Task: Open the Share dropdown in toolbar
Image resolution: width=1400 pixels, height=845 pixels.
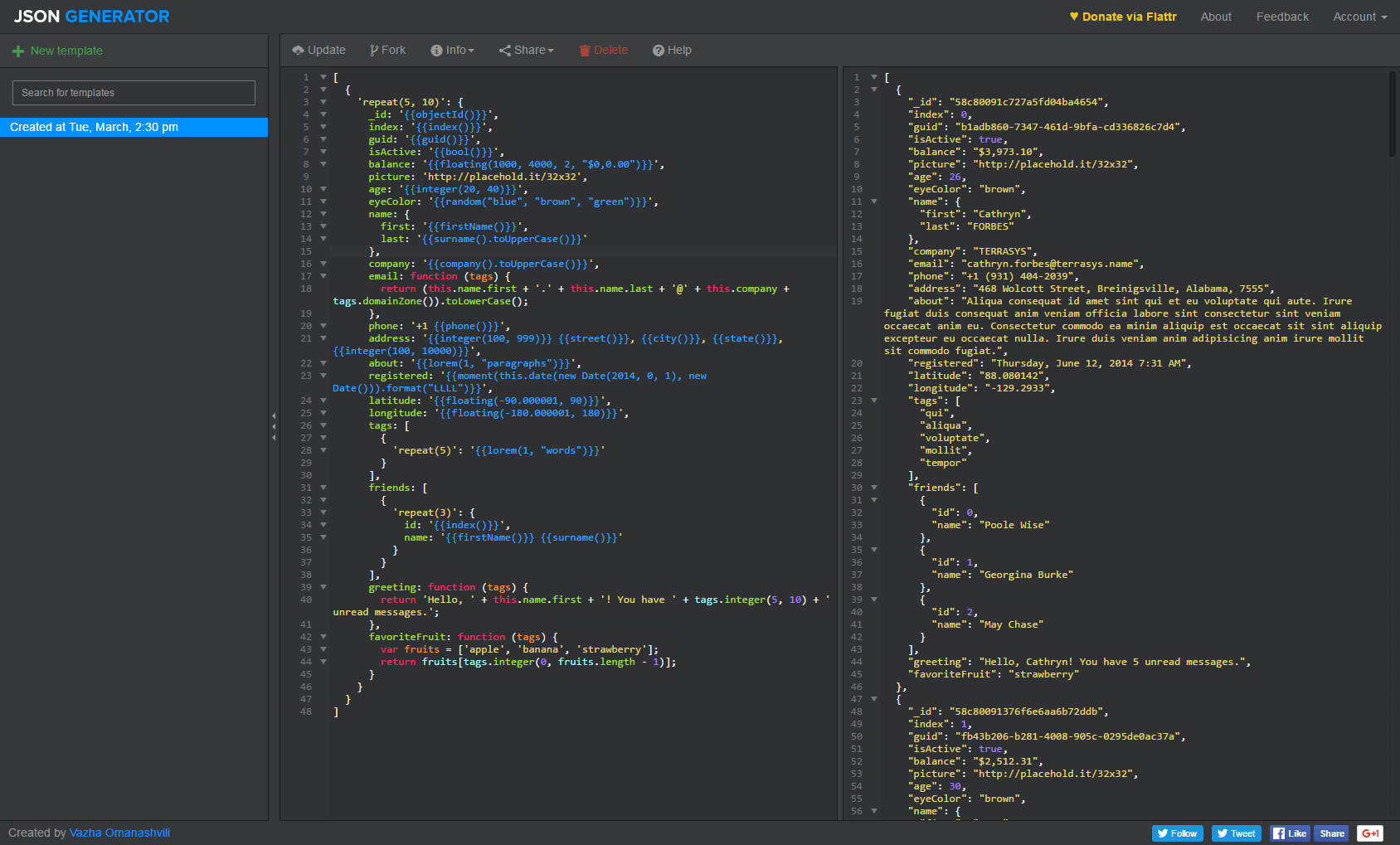Action: [527, 51]
